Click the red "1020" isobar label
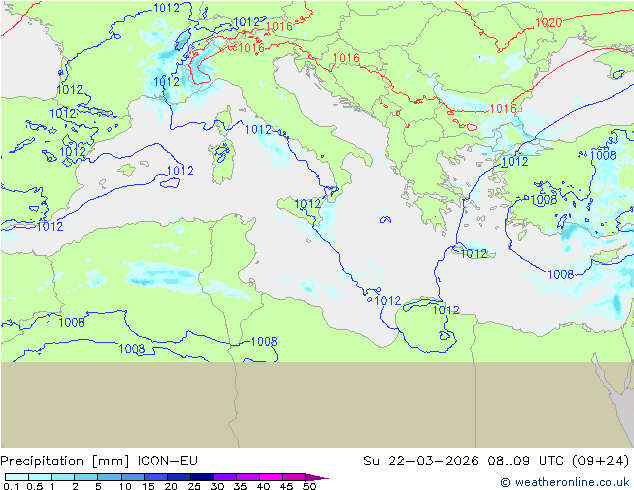This screenshot has width=634, height=490. click(x=548, y=23)
